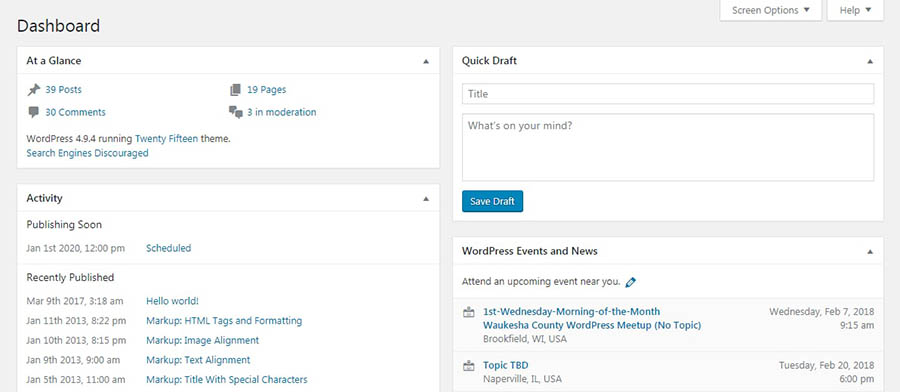The height and width of the screenshot is (392, 900).
Task: Open the Hello world! post
Action: 173,301
